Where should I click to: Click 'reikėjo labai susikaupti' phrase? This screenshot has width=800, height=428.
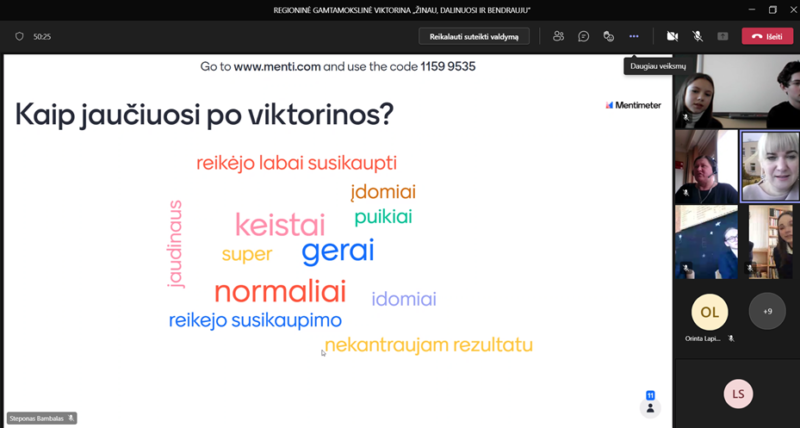(x=296, y=163)
